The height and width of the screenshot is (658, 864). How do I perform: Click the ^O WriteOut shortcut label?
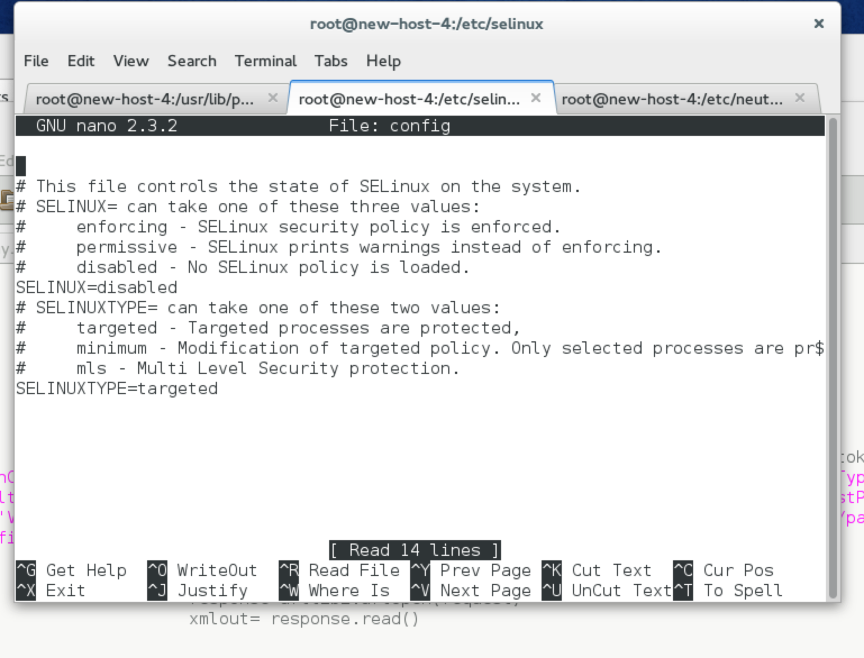pyautogui.click(x=202, y=570)
